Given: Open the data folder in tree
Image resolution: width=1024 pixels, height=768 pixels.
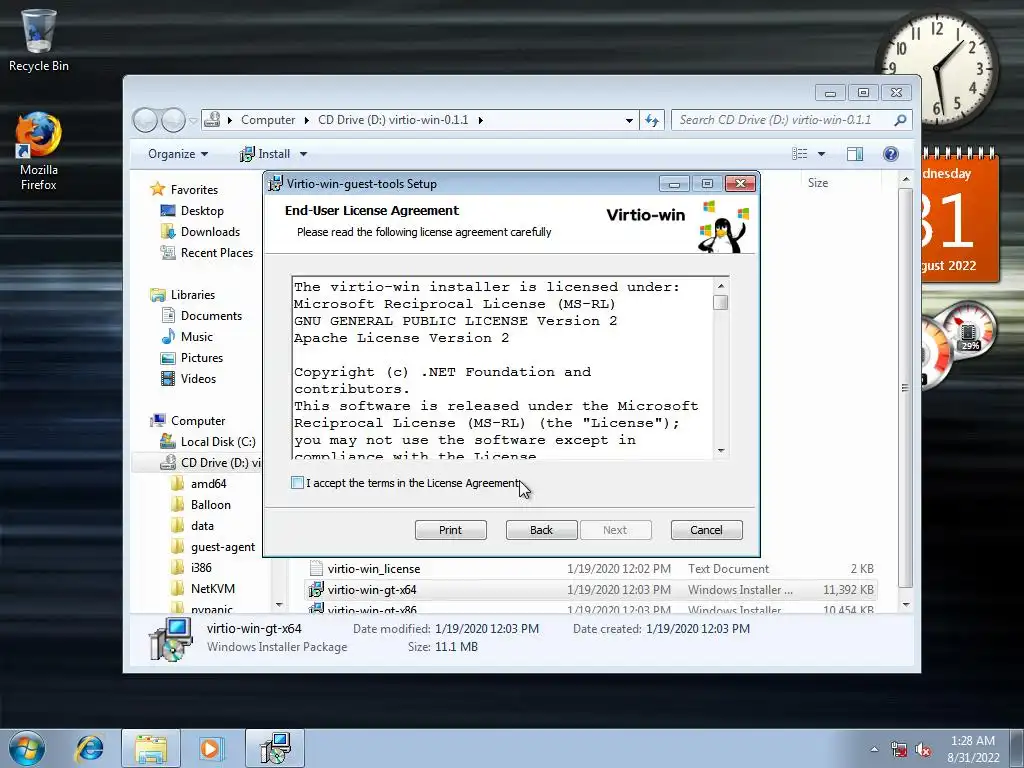Looking at the screenshot, I should (202, 526).
